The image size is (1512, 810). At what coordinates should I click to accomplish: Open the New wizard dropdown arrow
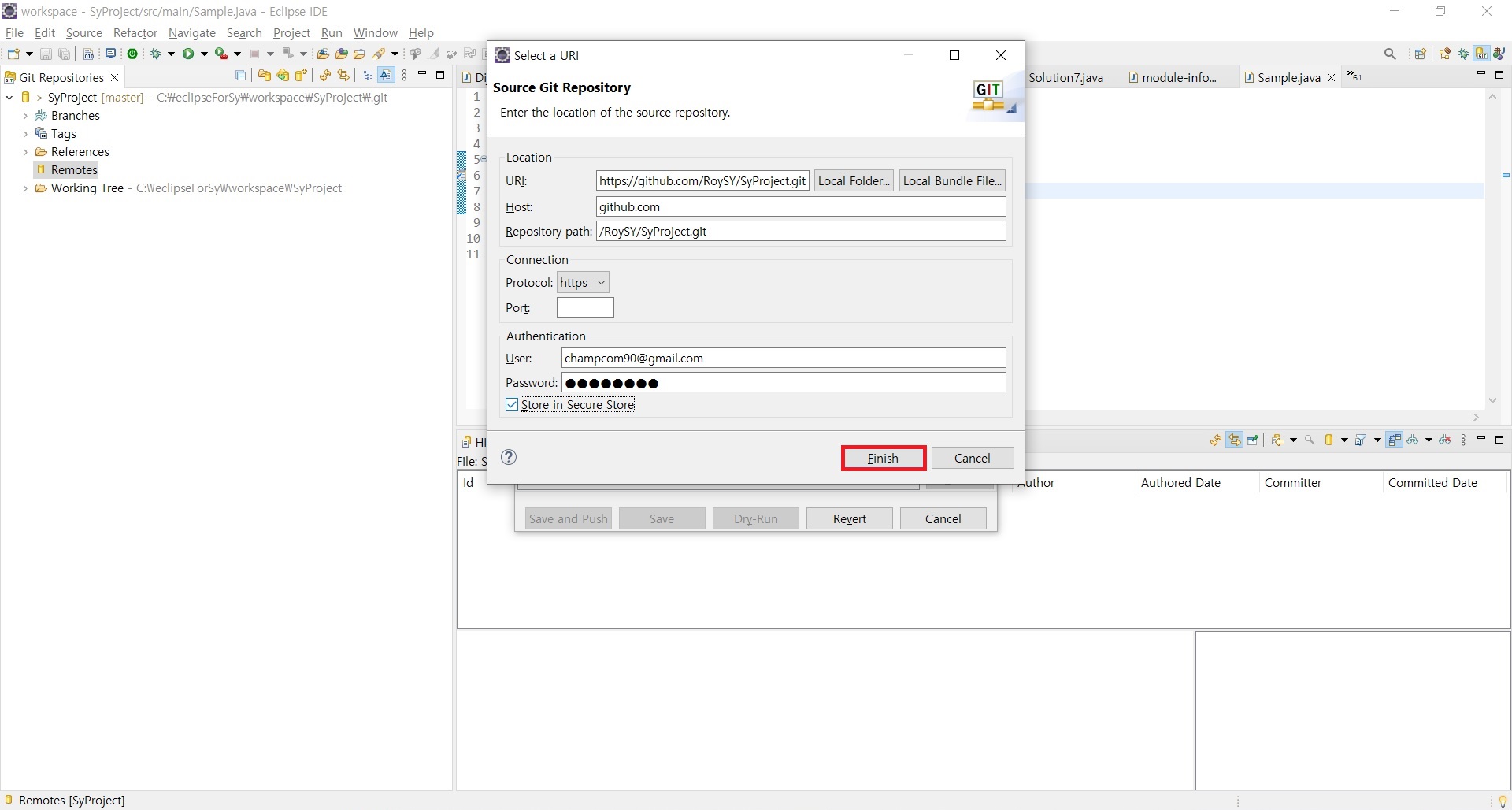click(29, 54)
